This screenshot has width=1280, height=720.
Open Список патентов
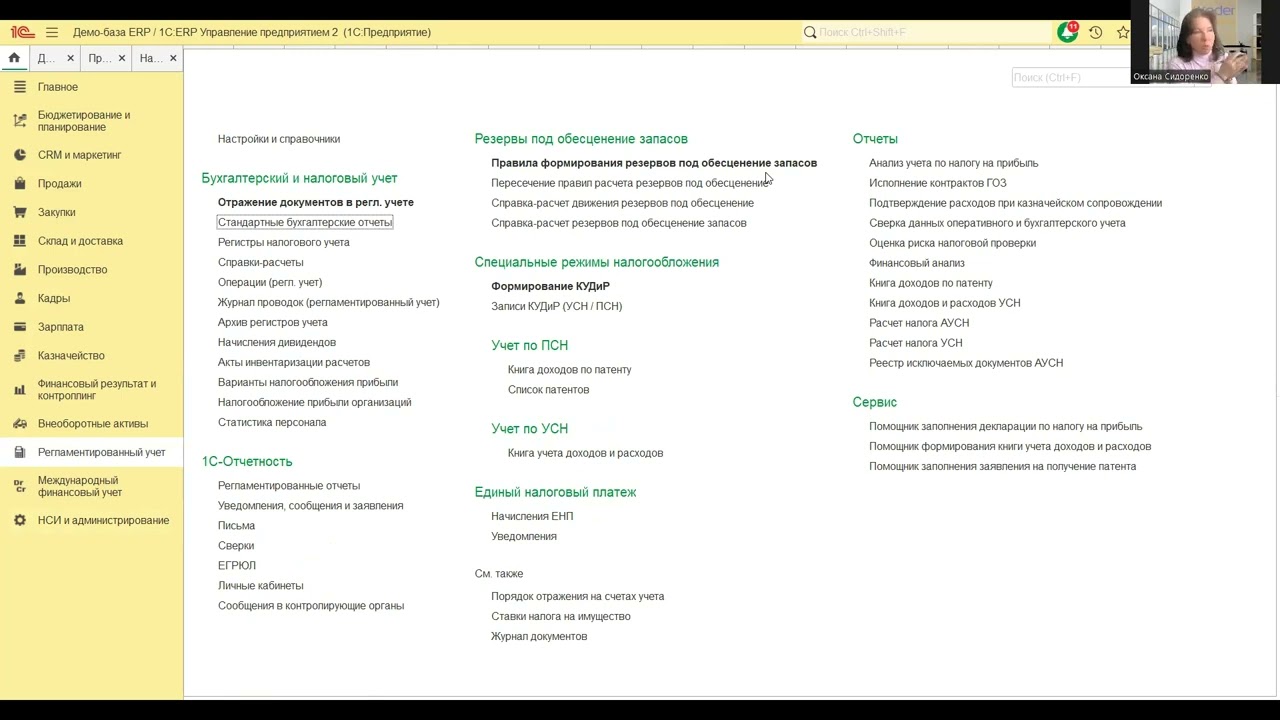click(548, 390)
